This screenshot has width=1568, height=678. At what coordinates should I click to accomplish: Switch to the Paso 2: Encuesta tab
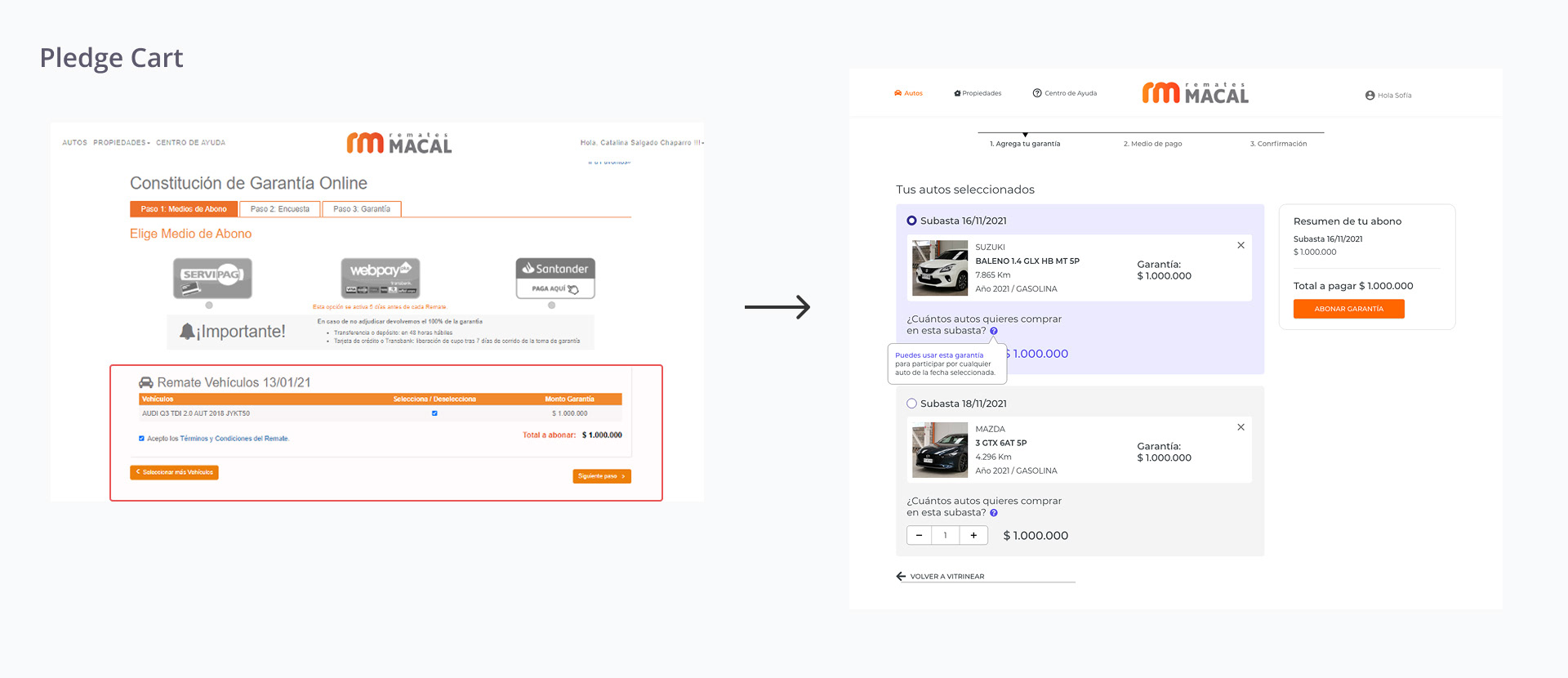tap(279, 209)
